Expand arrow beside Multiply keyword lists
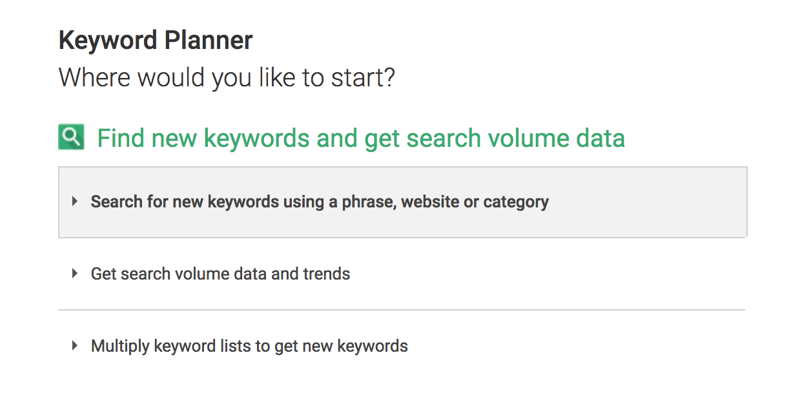This screenshot has height=411, width=811. point(75,346)
